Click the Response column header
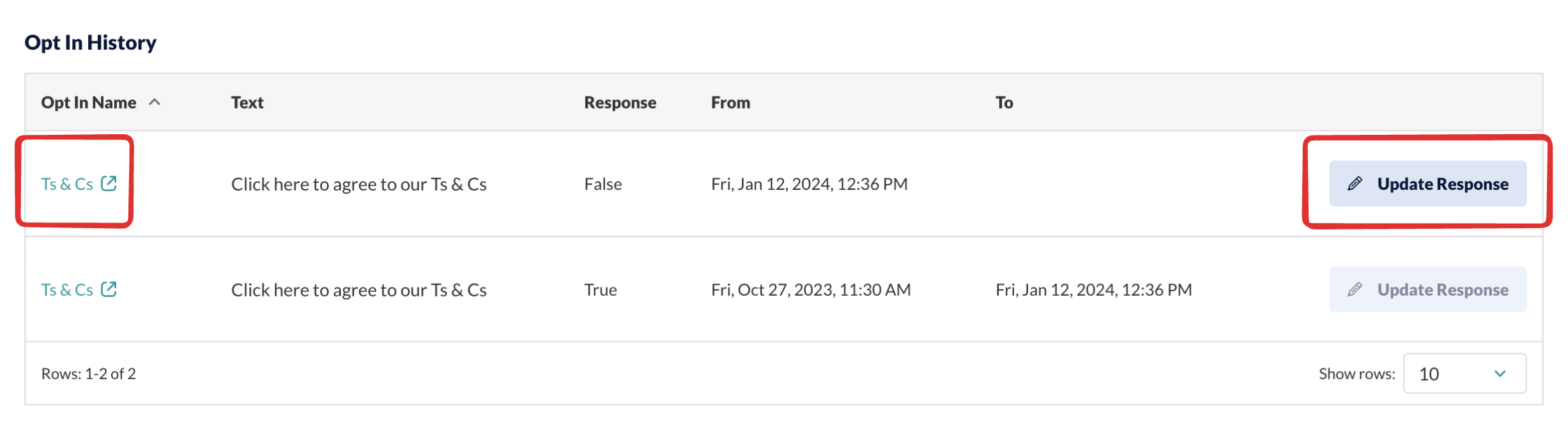 [620, 102]
